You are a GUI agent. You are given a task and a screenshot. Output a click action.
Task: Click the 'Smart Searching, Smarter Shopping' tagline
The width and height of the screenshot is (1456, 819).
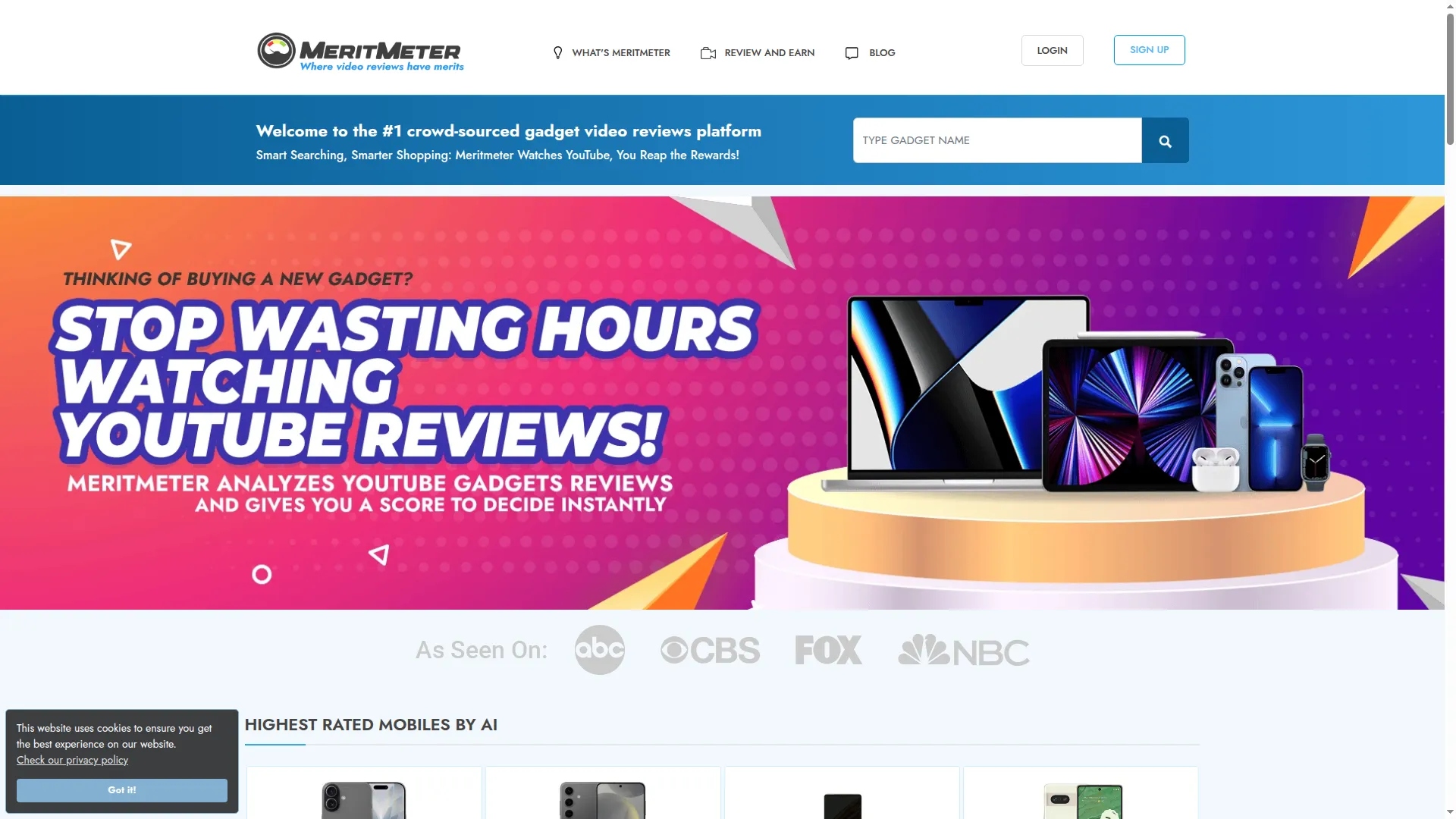tap(497, 155)
